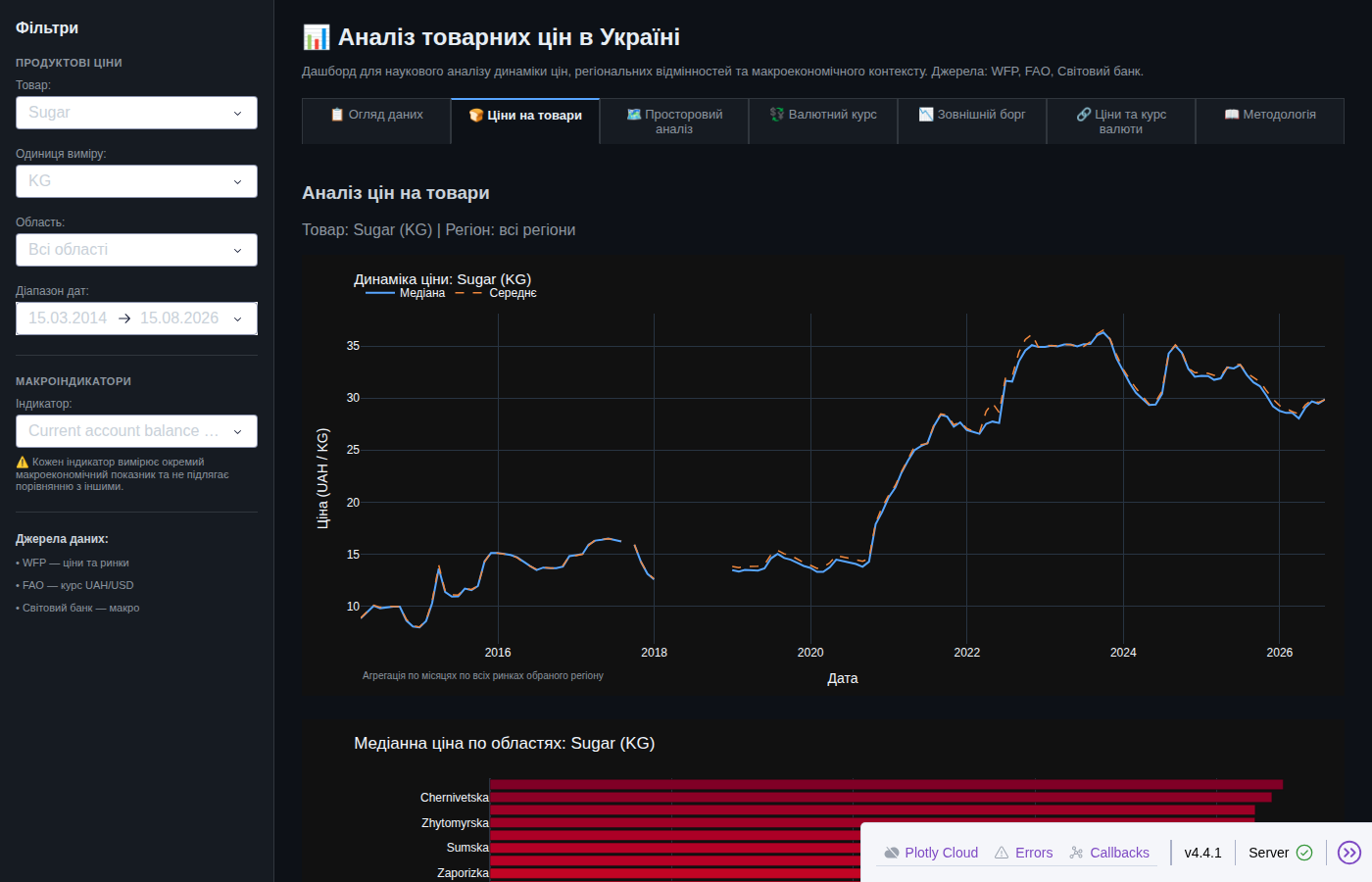Click the bar chart icon beside the dashboard title
Screen dimensions: 1372x882
click(x=316, y=37)
